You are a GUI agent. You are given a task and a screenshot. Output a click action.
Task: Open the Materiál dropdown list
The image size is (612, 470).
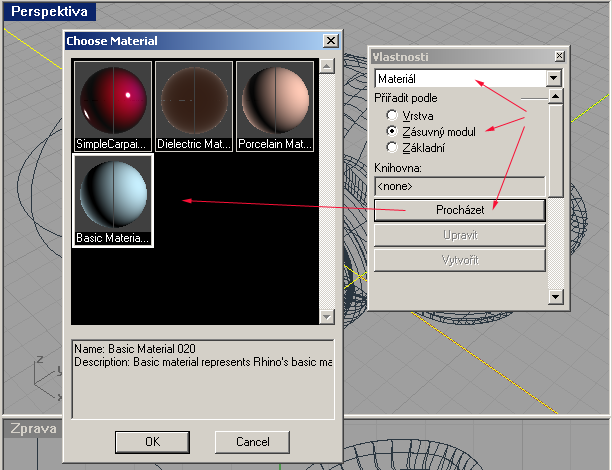click(553, 78)
